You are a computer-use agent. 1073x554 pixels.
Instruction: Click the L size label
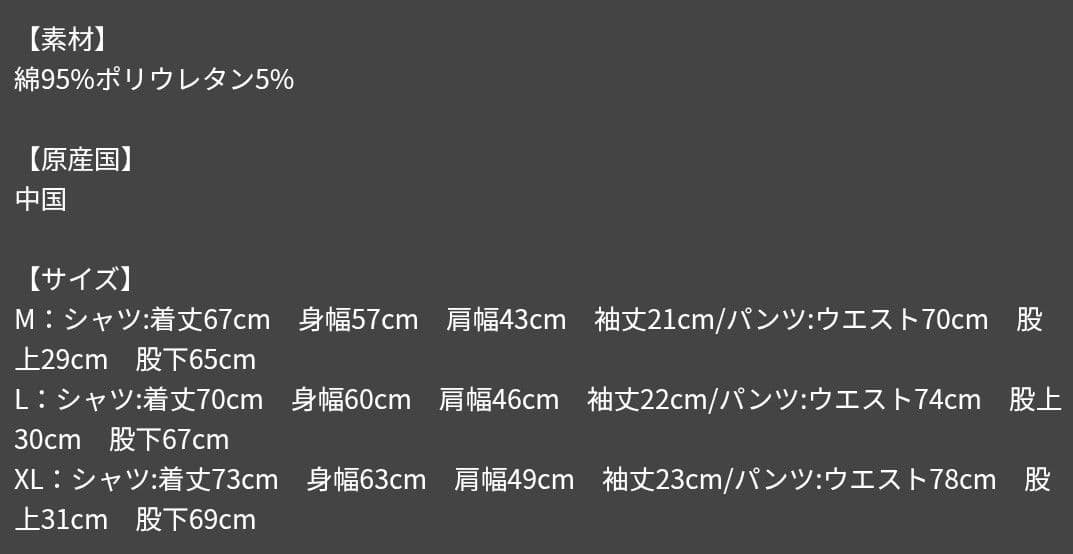pyautogui.click(x=21, y=400)
